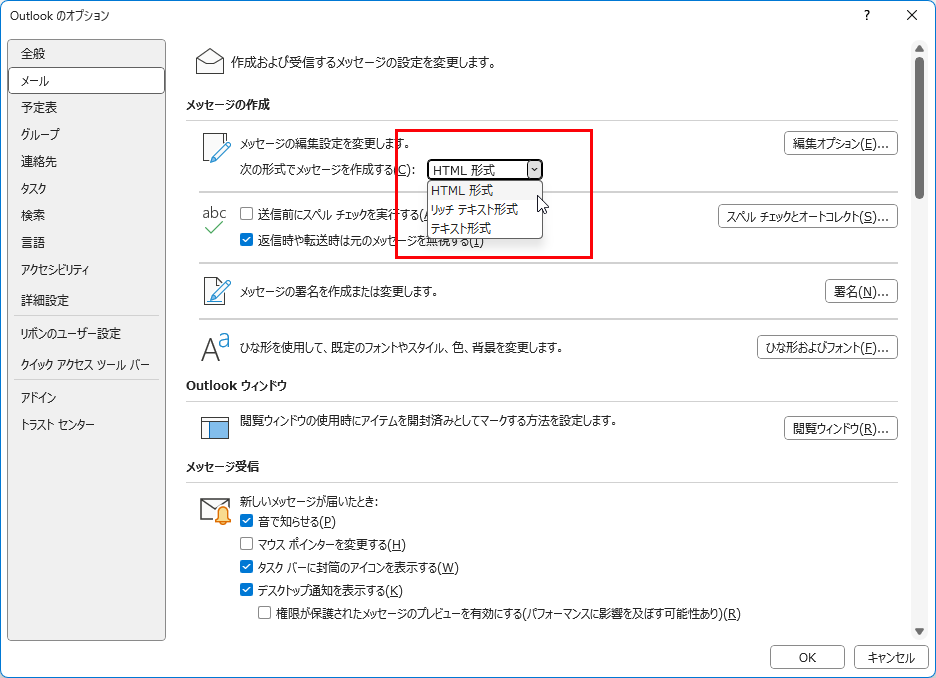This screenshot has height=678, width=936.
Task: Switch to the 予定表 category
Action: click(87, 107)
